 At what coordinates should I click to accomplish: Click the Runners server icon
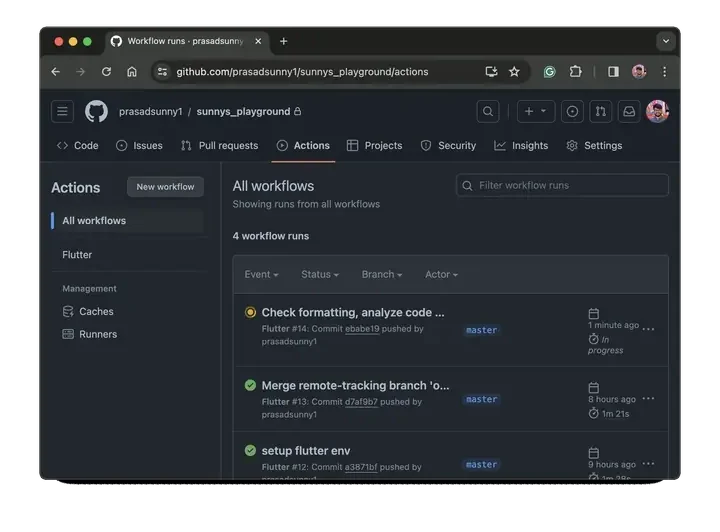pyautogui.click(x=68, y=334)
